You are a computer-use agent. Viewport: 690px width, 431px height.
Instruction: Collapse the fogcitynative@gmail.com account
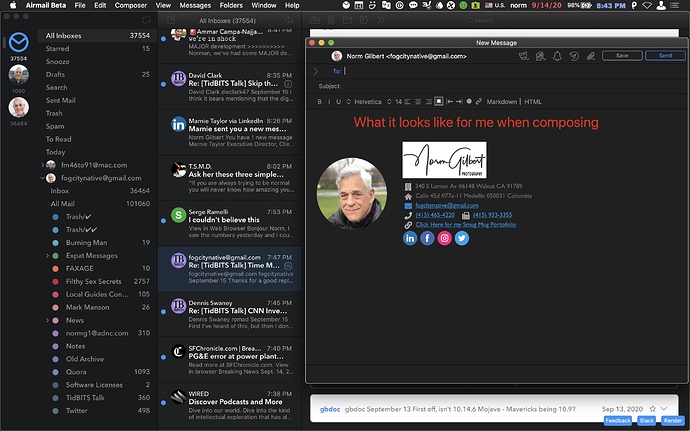coord(43,178)
